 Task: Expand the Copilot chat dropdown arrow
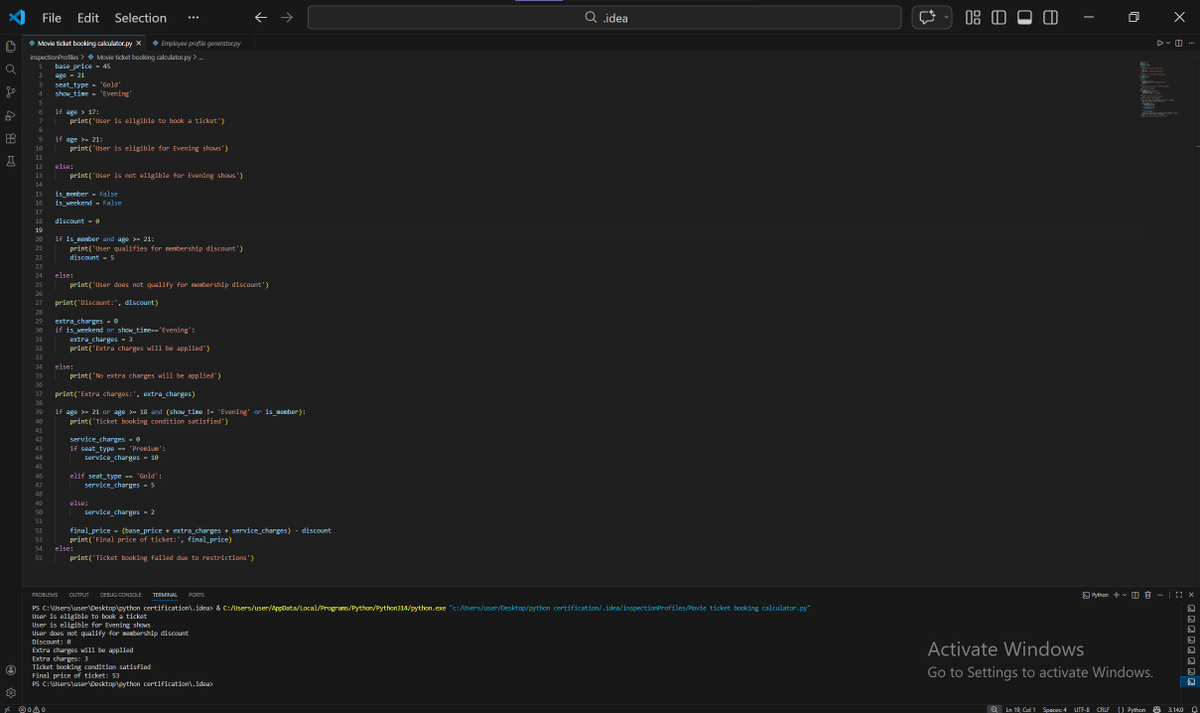tap(946, 18)
